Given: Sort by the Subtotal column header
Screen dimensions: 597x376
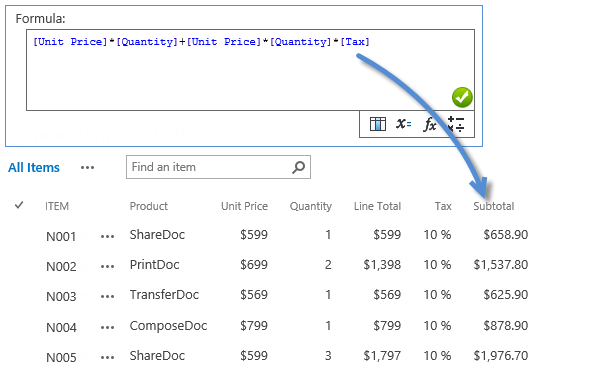Looking at the screenshot, I should [x=494, y=206].
